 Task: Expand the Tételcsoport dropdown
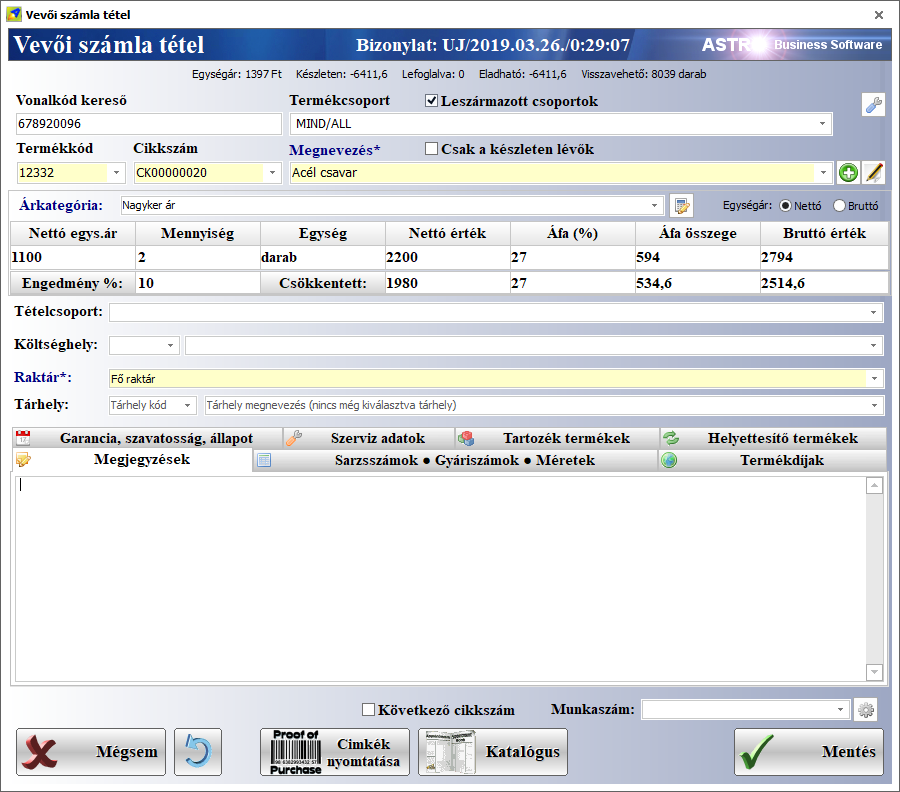click(x=874, y=313)
